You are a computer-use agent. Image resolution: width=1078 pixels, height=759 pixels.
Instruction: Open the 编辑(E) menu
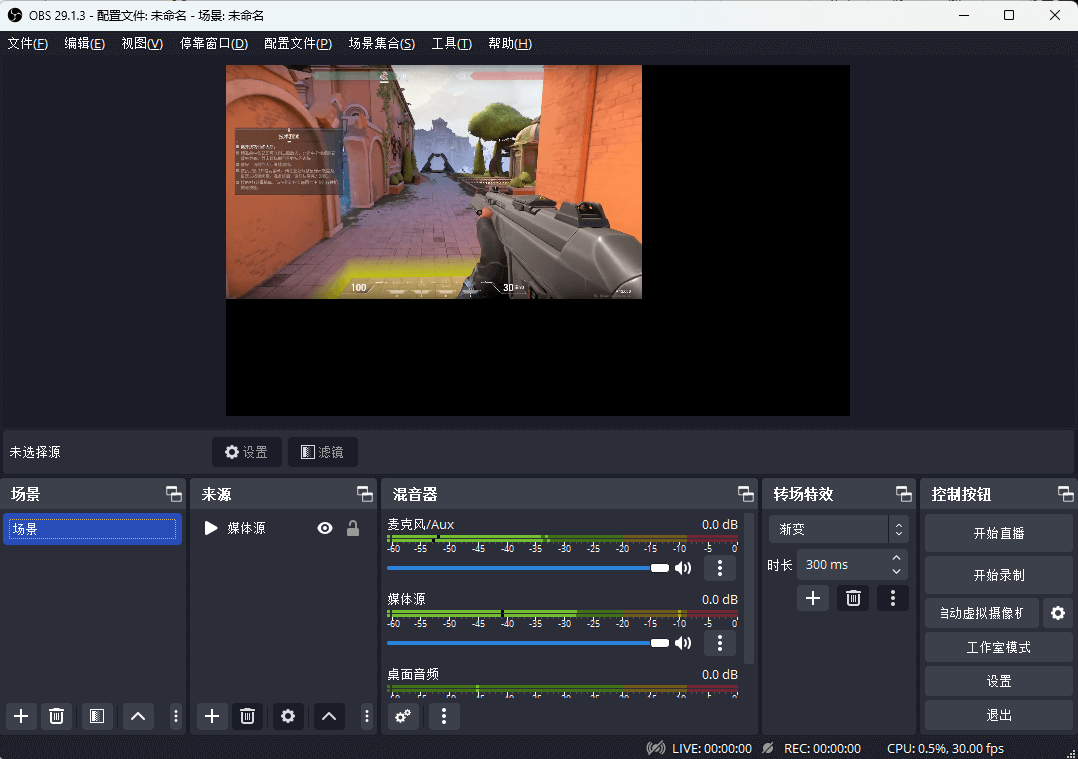pyautogui.click(x=85, y=43)
